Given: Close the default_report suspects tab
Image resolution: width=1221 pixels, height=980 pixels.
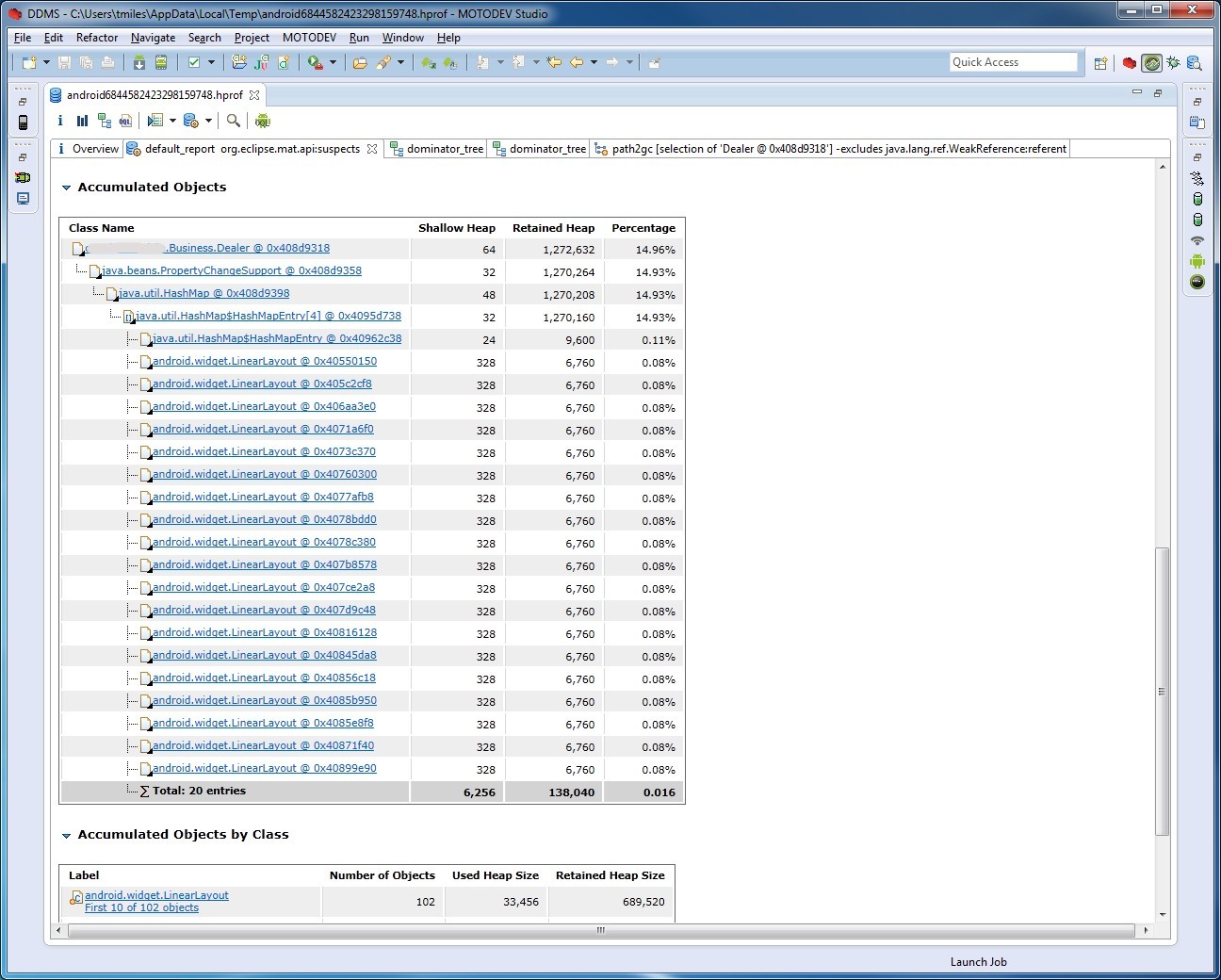Looking at the screenshot, I should (x=372, y=149).
